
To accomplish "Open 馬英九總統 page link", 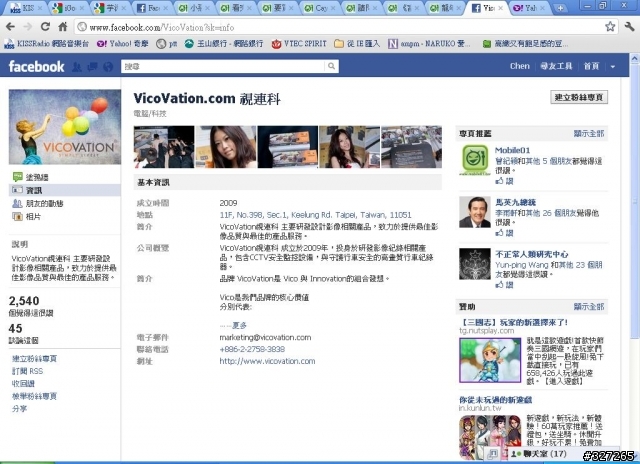I will tap(516, 202).
